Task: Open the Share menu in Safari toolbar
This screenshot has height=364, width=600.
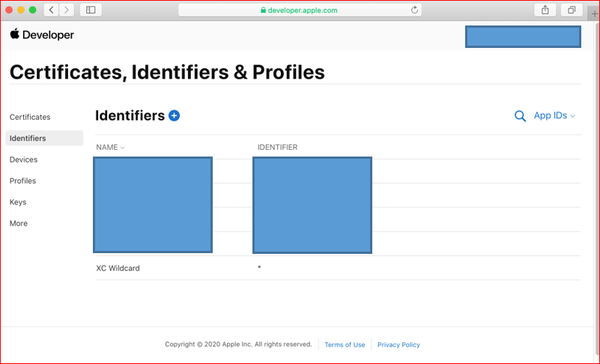Action: (545, 10)
